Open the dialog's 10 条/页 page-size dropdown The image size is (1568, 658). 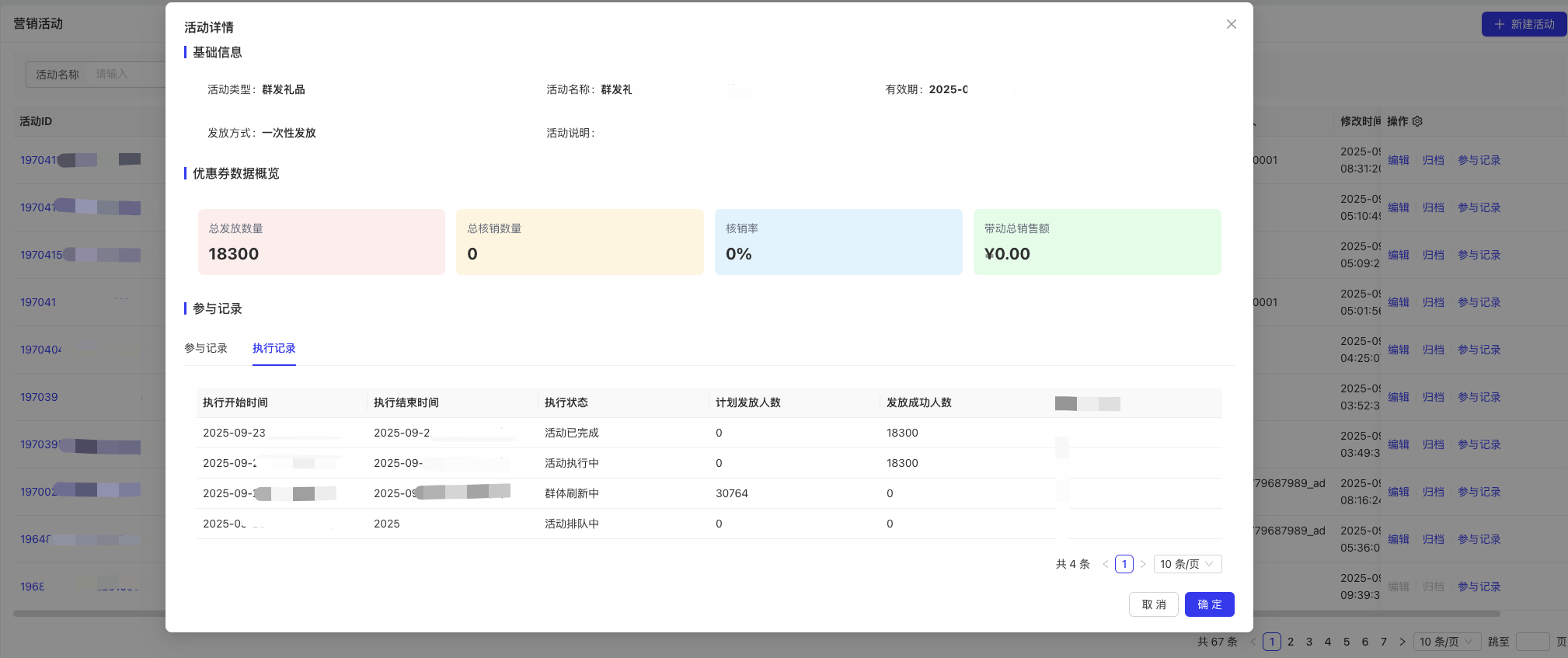1187,564
